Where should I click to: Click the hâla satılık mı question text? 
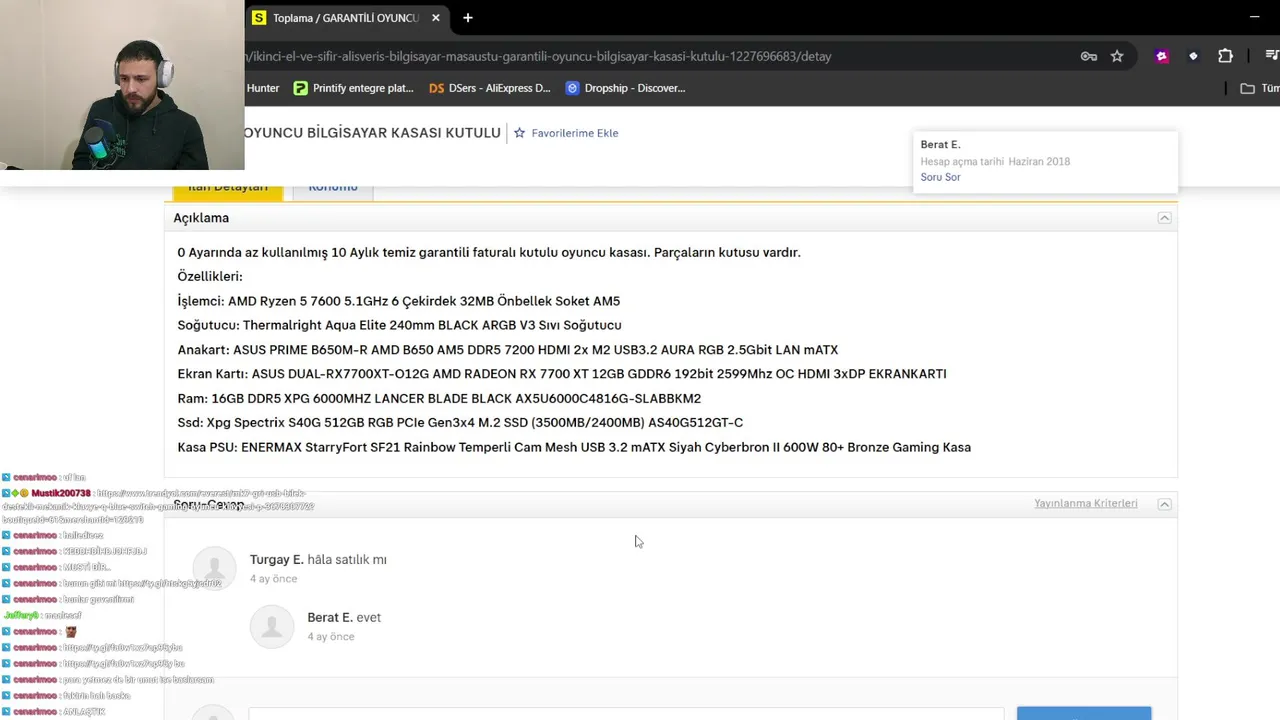click(347, 560)
